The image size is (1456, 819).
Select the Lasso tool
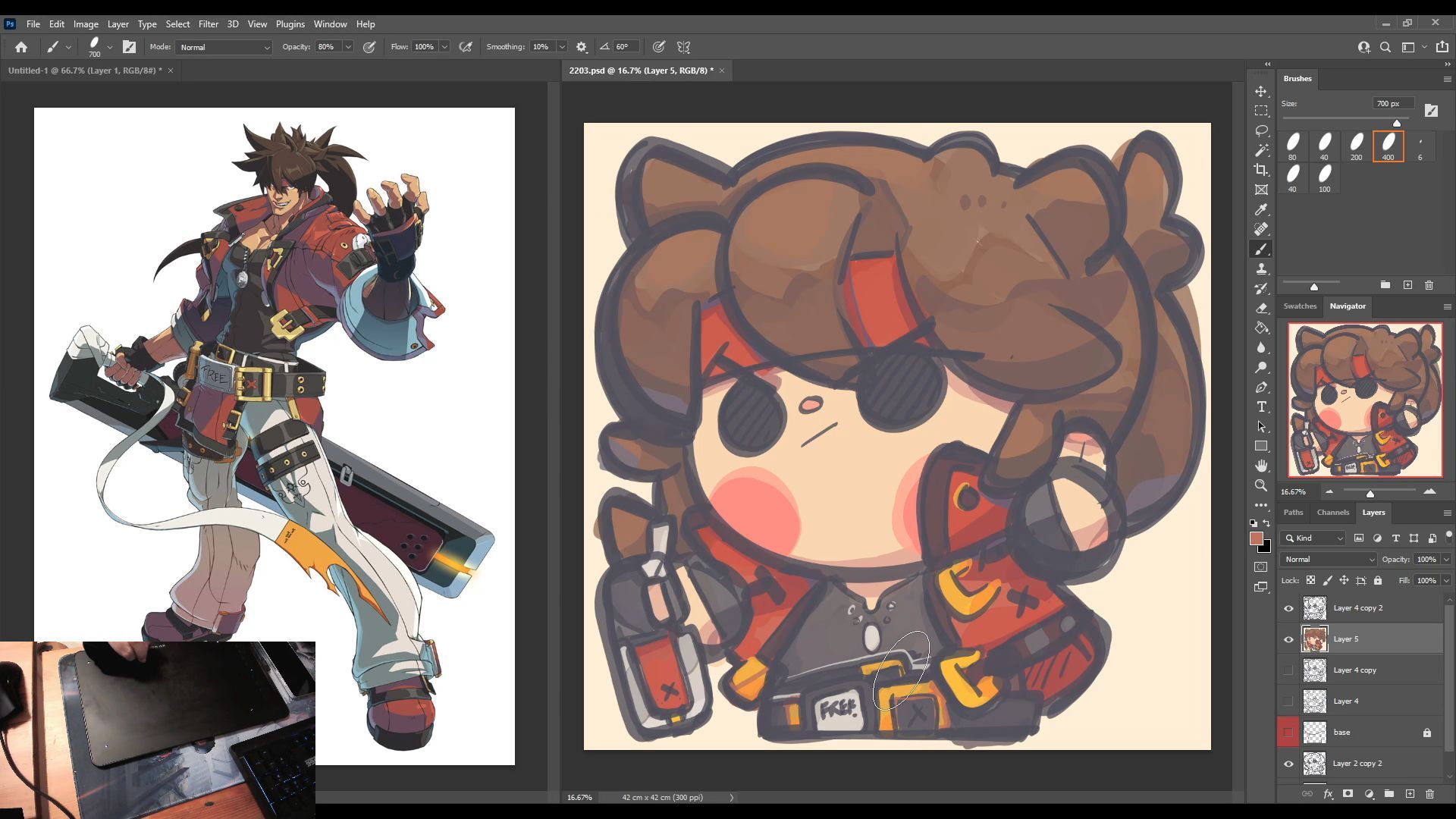tap(1261, 130)
